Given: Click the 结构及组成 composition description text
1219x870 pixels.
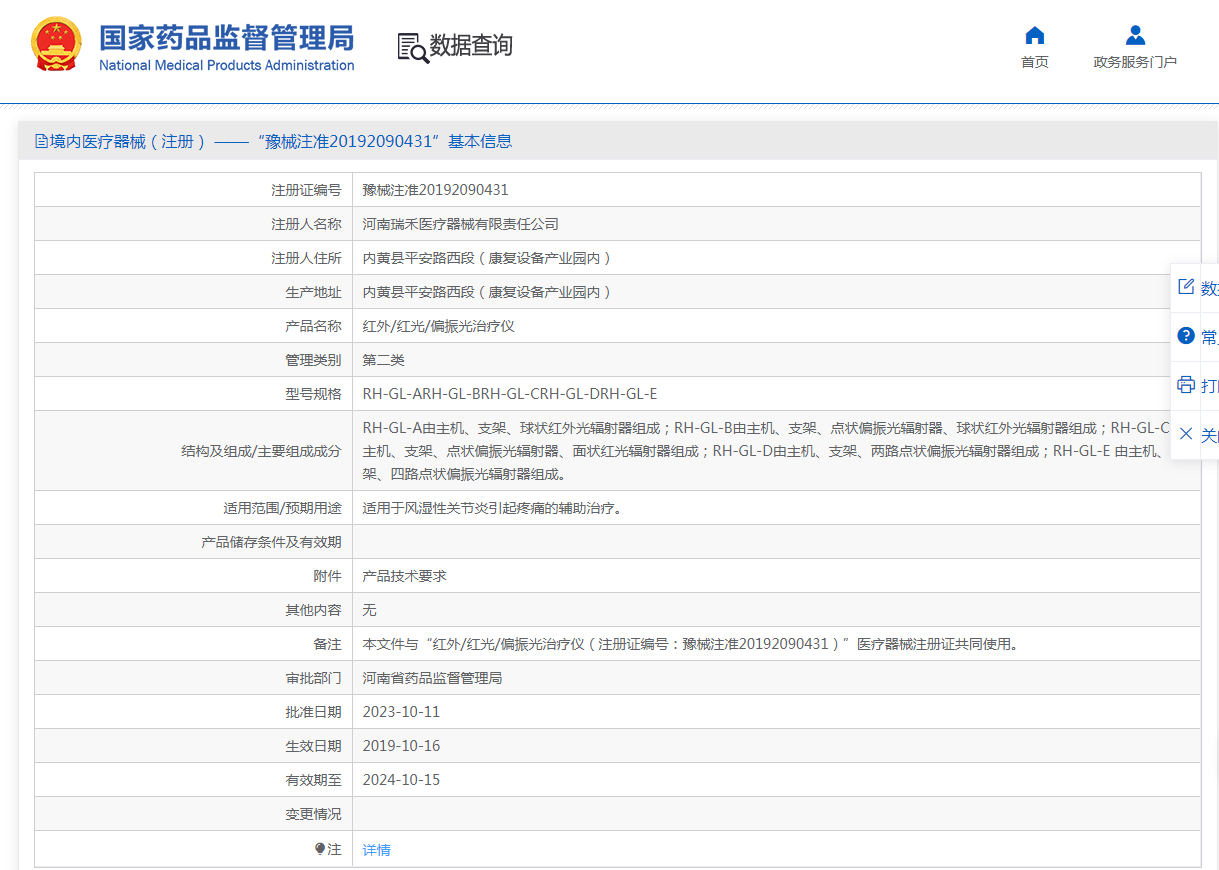Looking at the screenshot, I should pos(766,451).
